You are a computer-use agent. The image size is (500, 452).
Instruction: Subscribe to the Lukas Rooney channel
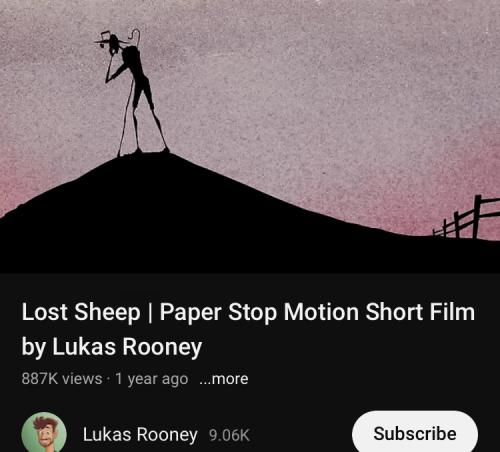(x=415, y=433)
